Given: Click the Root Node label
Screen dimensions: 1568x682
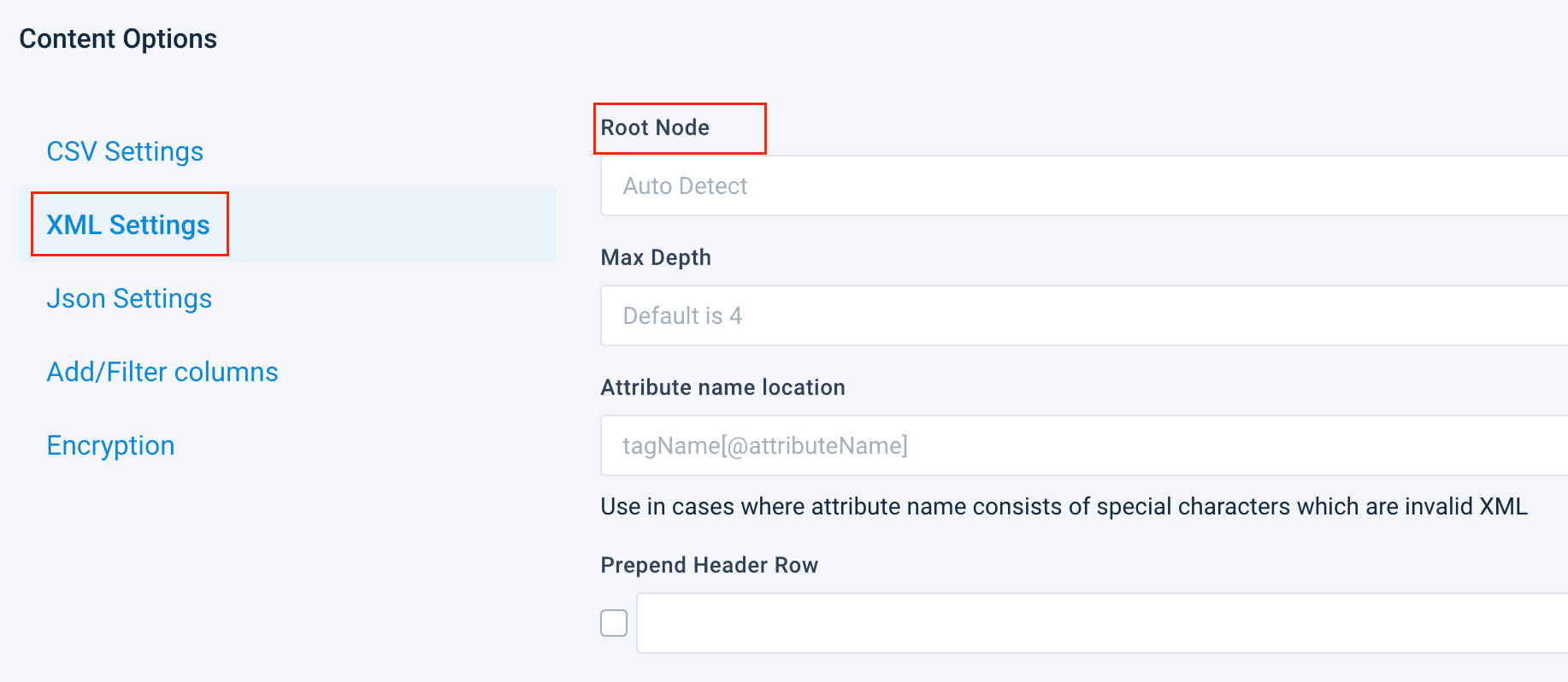Looking at the screenshot, I should [655, 127].
